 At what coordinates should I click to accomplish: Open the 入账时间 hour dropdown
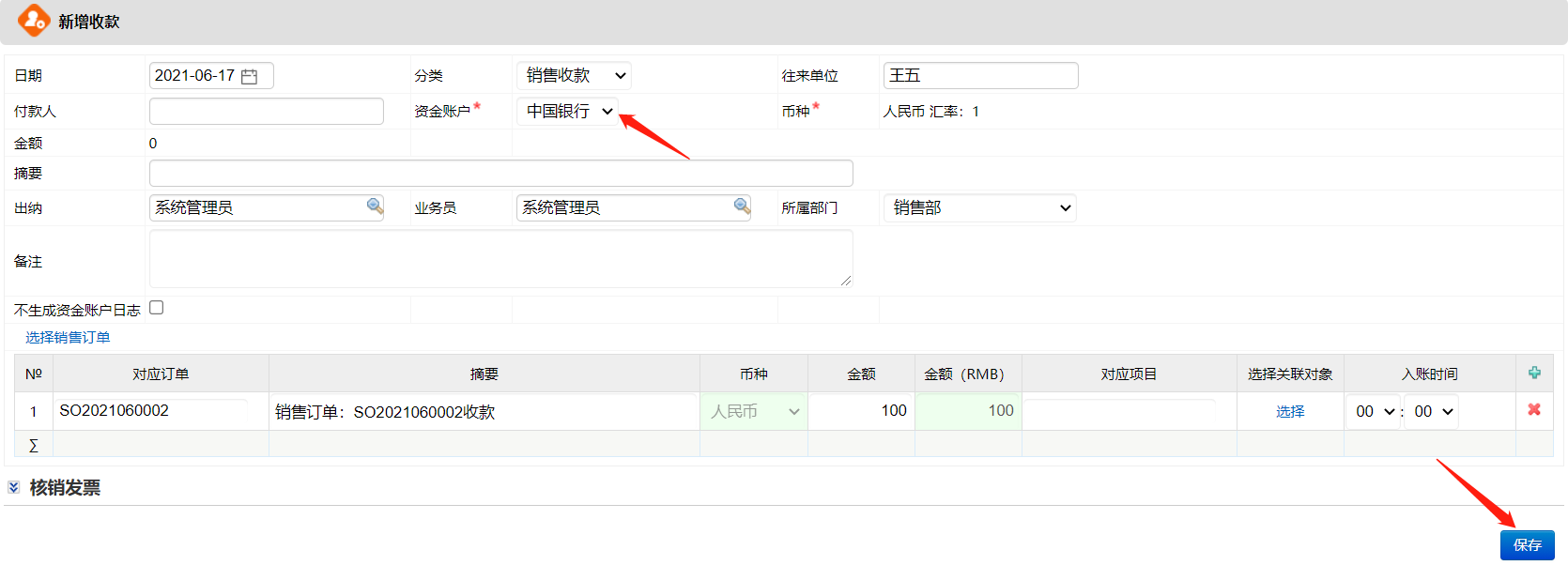click(x=1374, y=411)
